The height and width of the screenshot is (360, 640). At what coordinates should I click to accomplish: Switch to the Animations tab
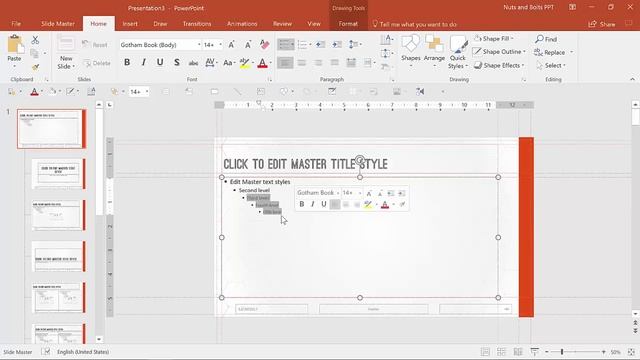242,24
